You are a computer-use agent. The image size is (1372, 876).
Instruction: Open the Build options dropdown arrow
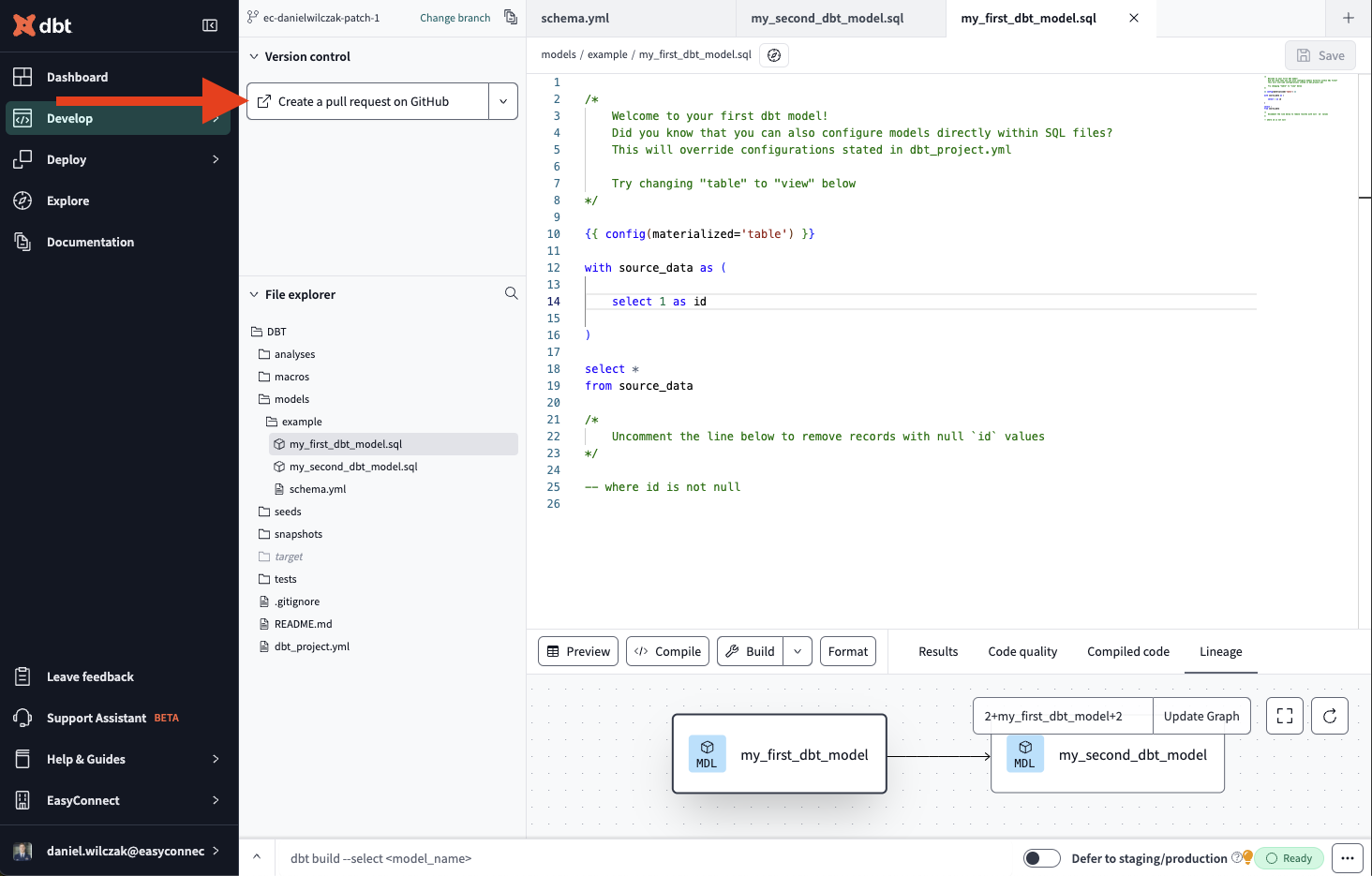[x=798, y=651]
